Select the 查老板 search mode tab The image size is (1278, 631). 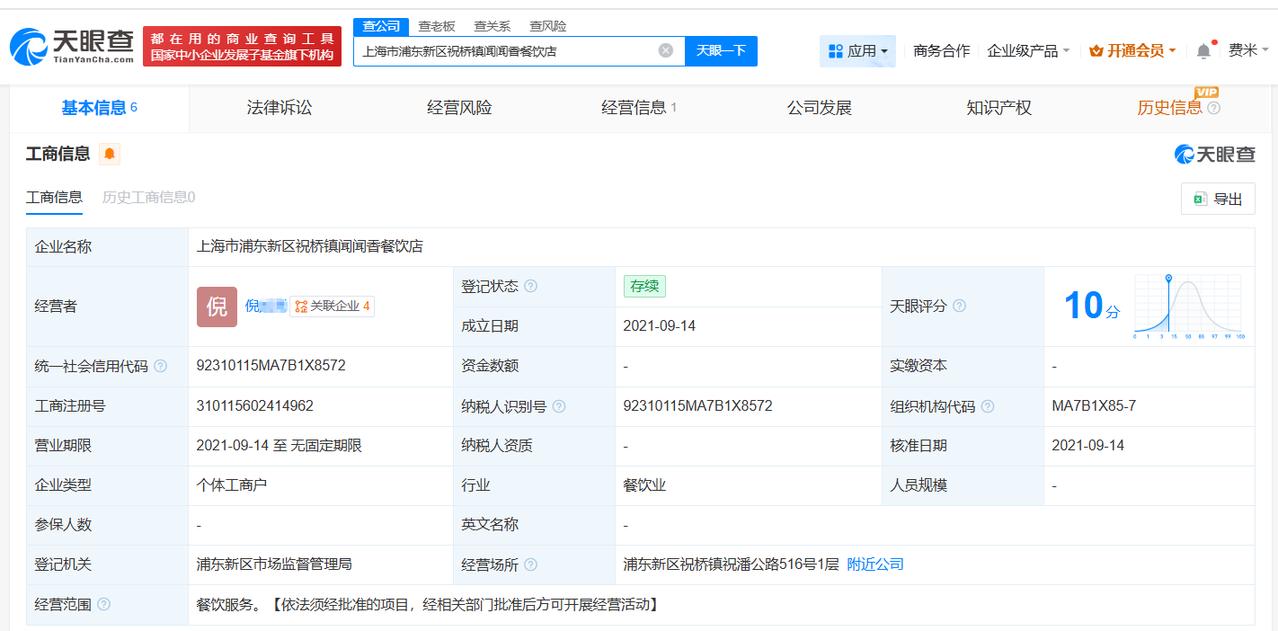pyautogui.click(x=437, y=26)
